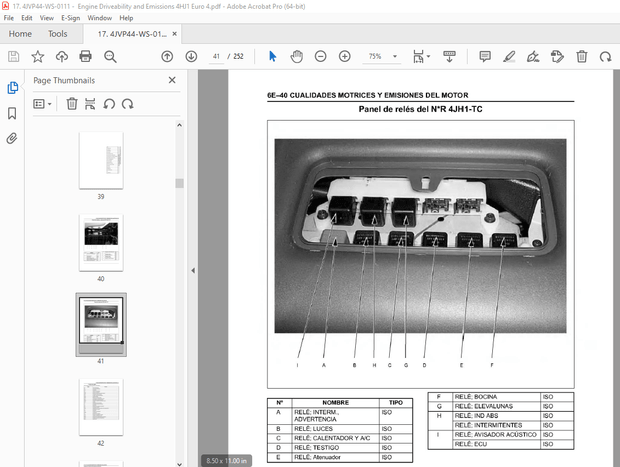Collapse the navigation pane with the side arrow
This screenshot has width=620, height=467.
(x=193, y=270)
